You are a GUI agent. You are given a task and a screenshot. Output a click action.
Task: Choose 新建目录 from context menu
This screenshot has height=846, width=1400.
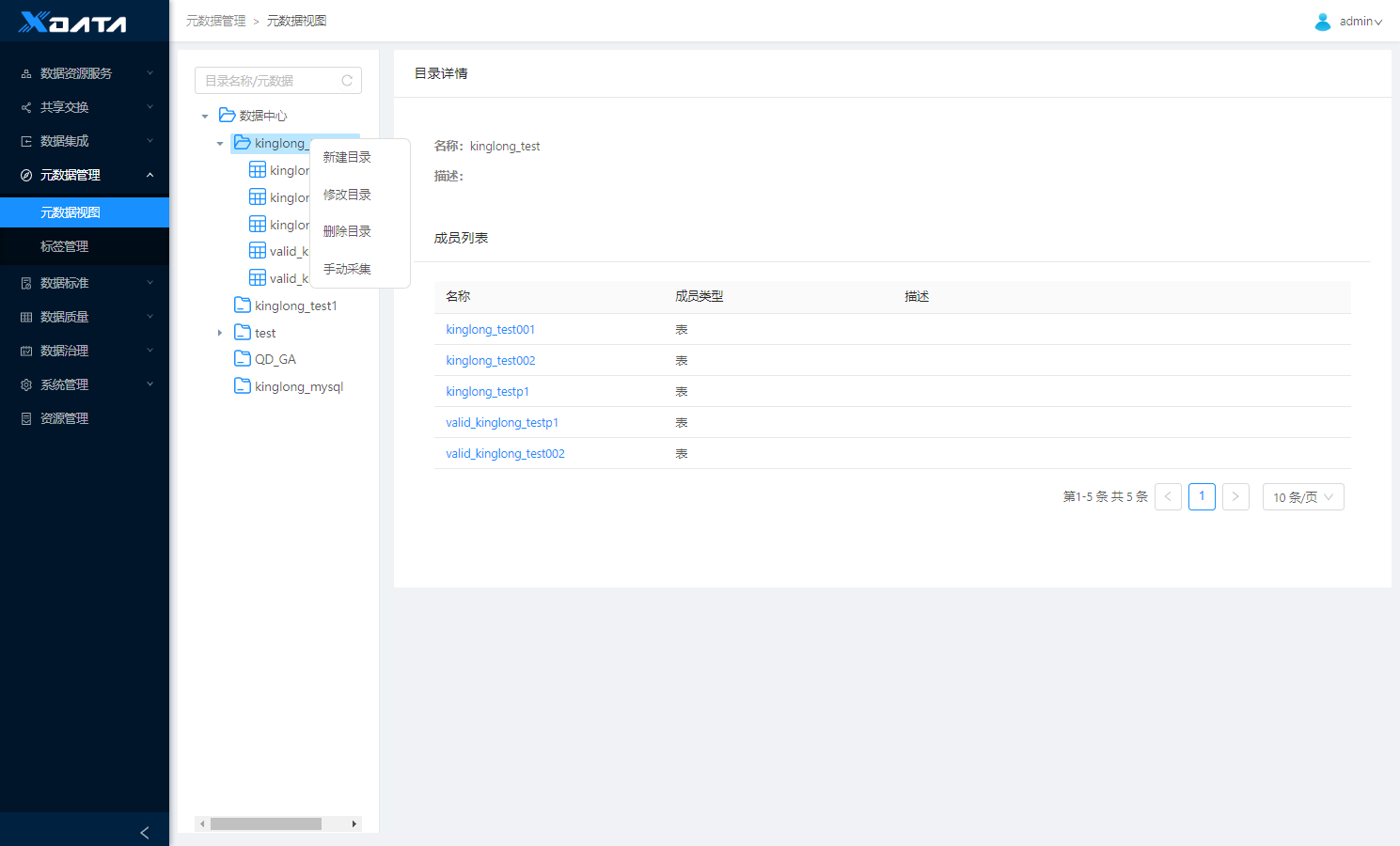pos(347,157)
